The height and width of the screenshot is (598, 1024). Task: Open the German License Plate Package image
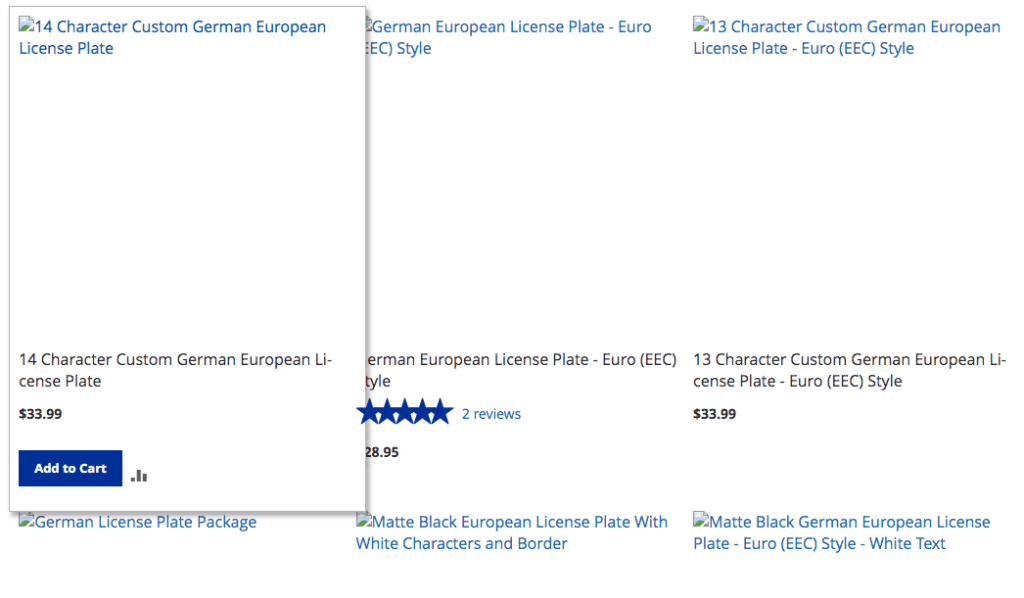tap(138, 522)
